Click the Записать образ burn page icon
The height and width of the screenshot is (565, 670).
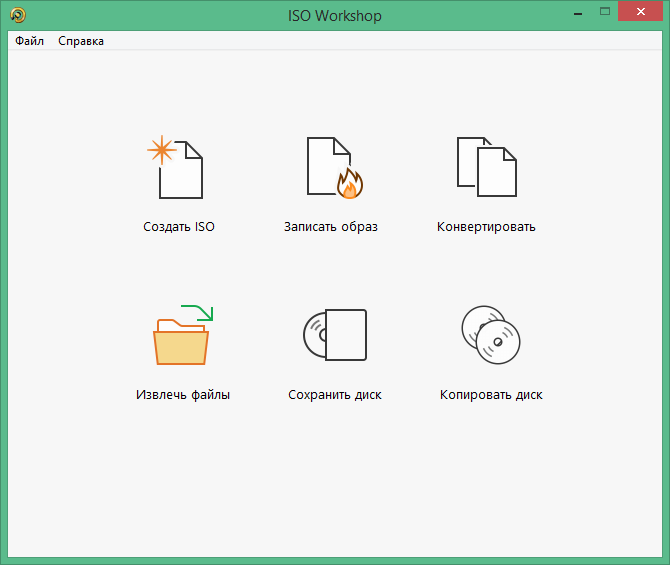(328, 165)
